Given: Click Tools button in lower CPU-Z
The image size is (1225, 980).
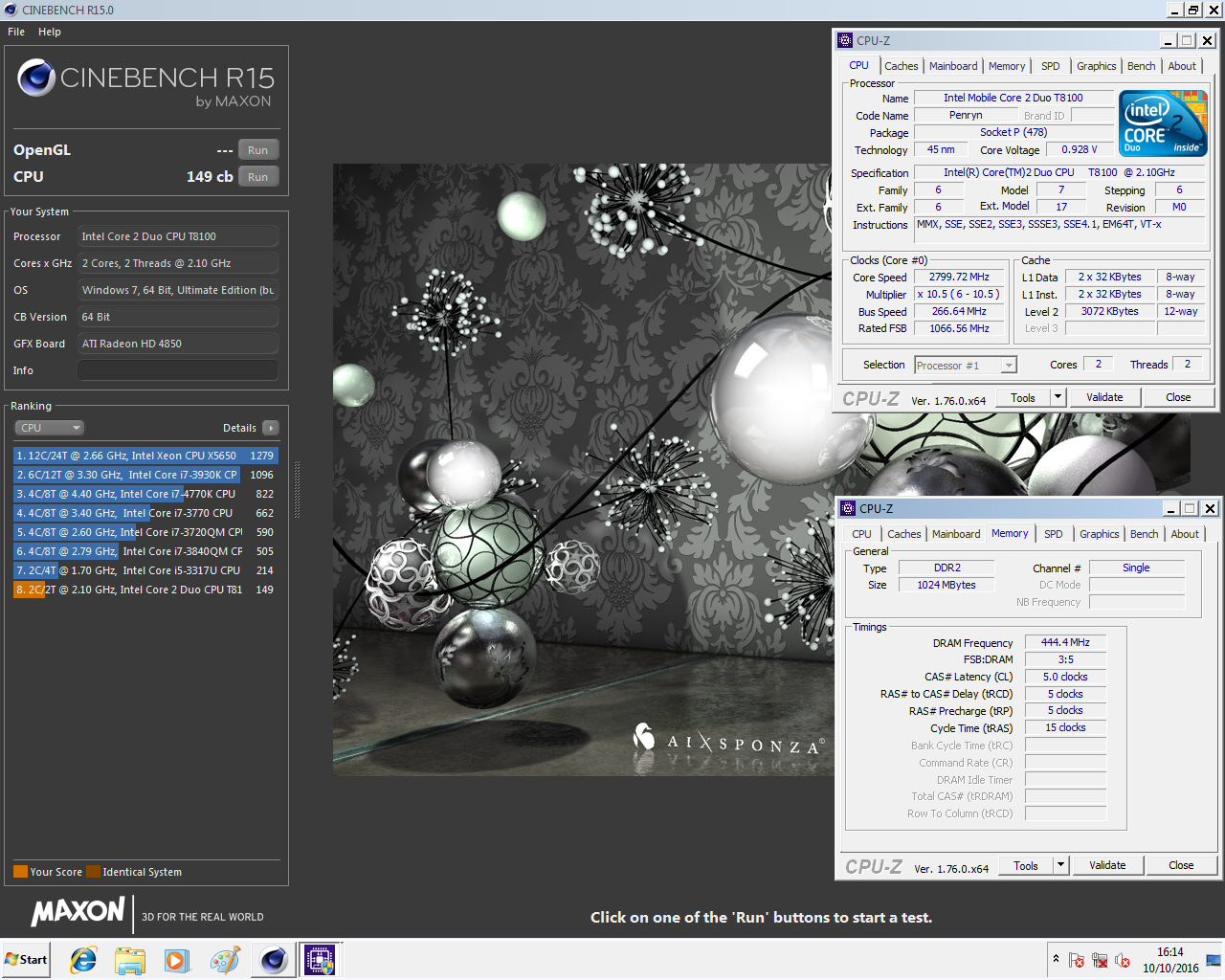Looking at the screenshot, I should pyautogui.click(x=1026, y=865).
